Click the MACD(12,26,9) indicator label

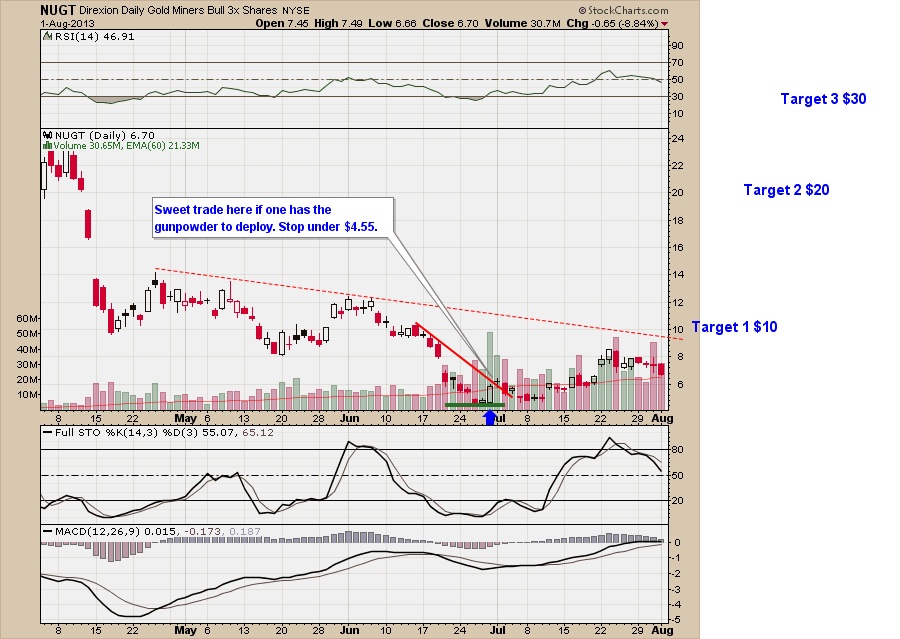point(158,532)
